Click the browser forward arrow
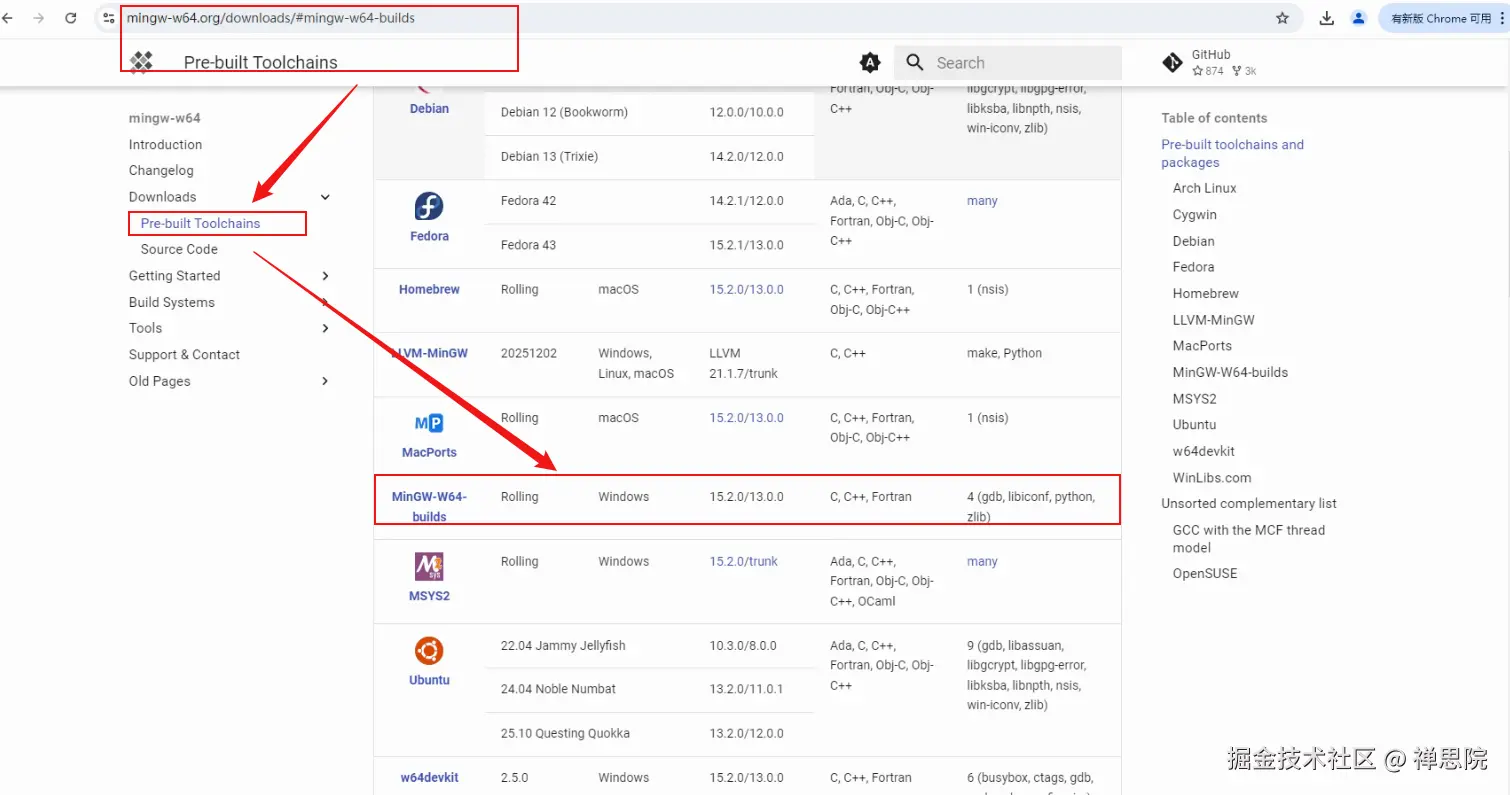This screenshot has height=795, width=1510. click(39, 18)
